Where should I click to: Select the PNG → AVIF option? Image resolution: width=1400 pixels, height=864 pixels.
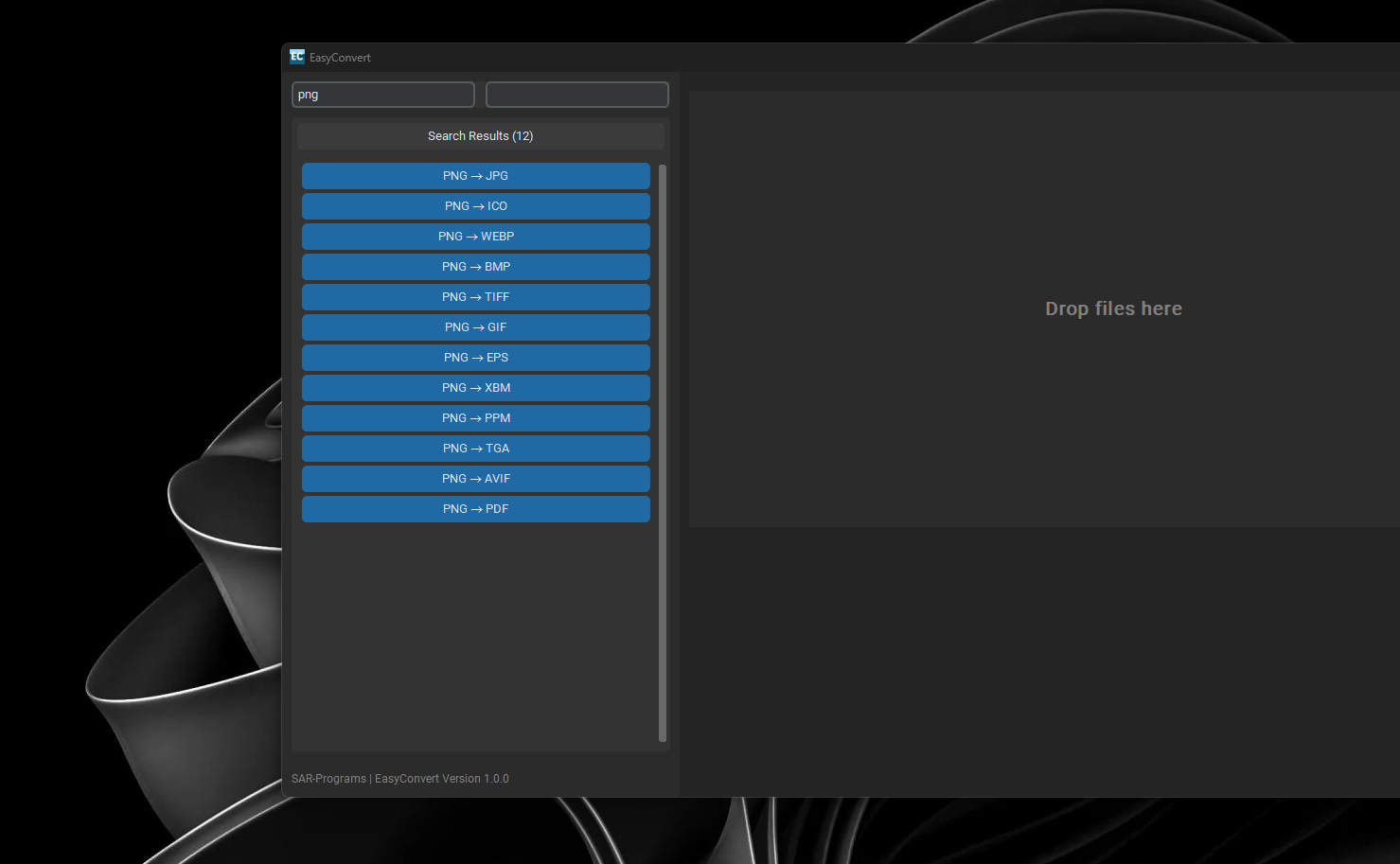tap(475, 479)
